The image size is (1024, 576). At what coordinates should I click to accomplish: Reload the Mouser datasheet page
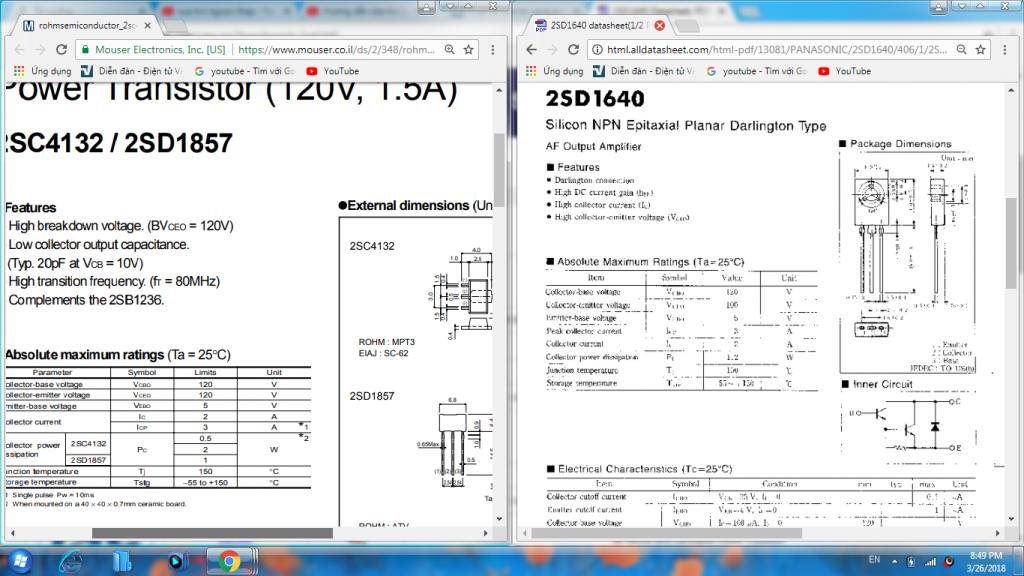[x=61, y=50]
